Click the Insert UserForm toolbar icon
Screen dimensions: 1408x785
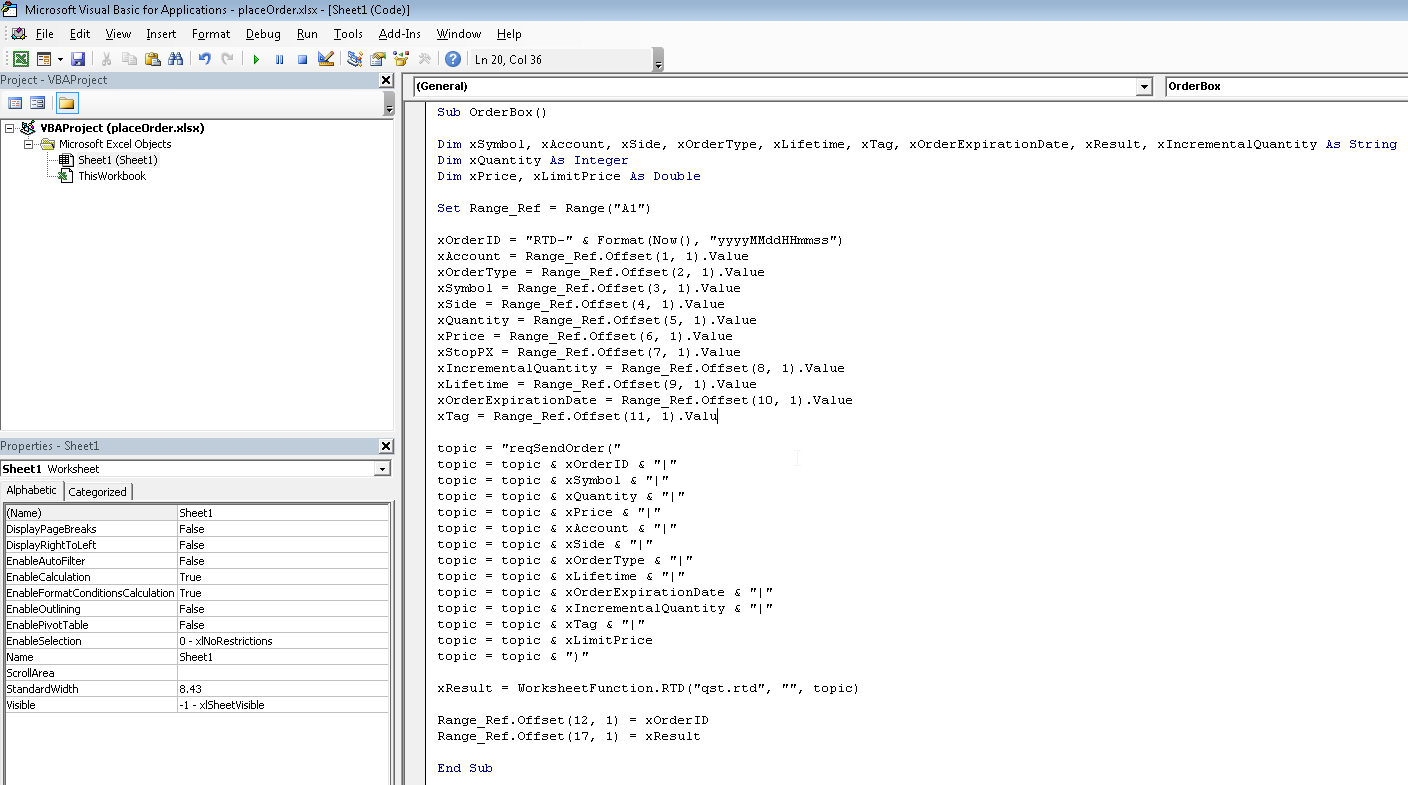point(44,60)
